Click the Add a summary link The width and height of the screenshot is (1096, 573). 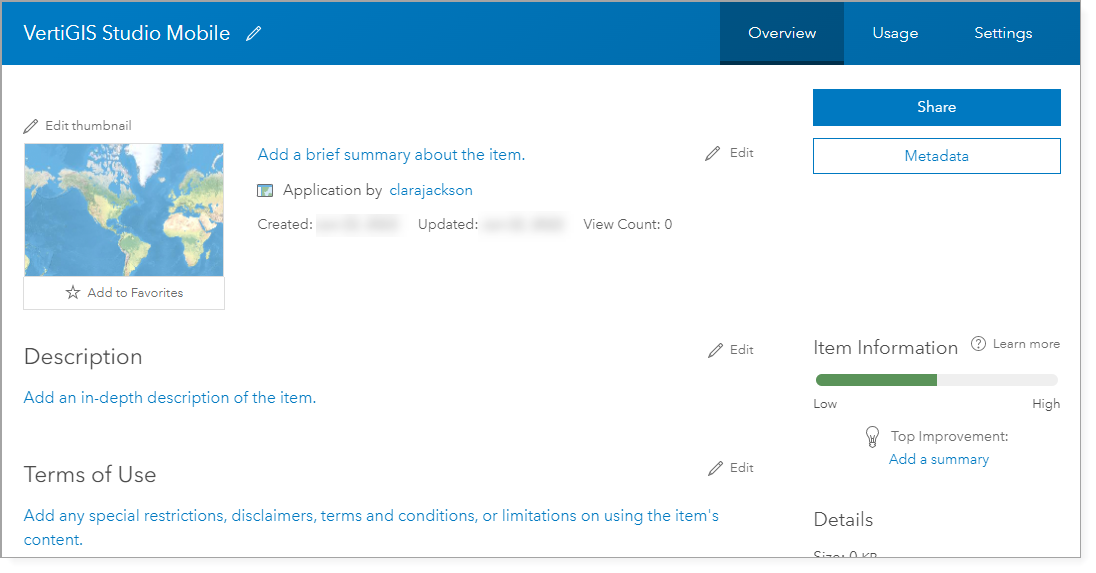click(x=939, y=459)
